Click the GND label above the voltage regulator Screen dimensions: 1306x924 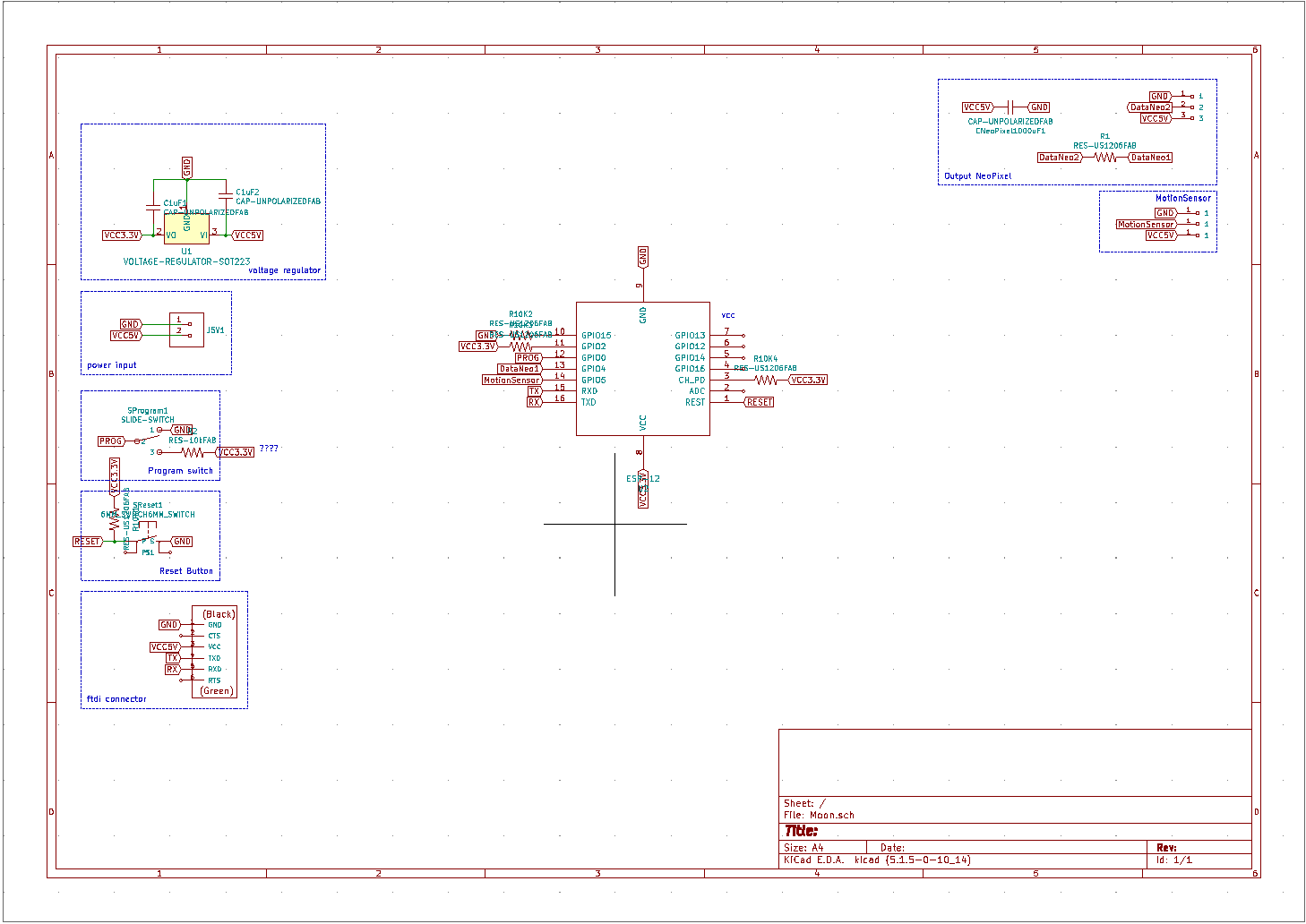[x=187, y=167]
